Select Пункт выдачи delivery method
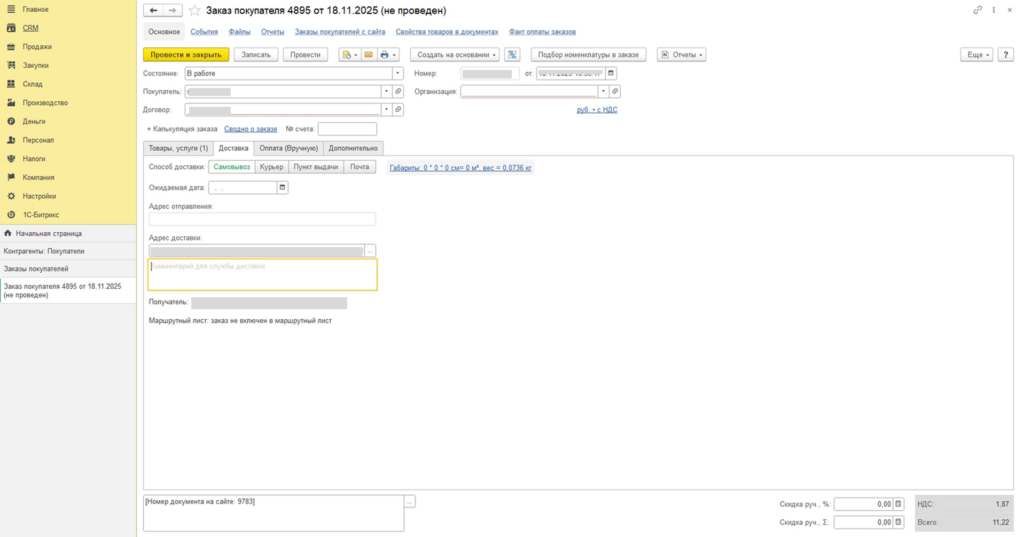 (316, 167)
